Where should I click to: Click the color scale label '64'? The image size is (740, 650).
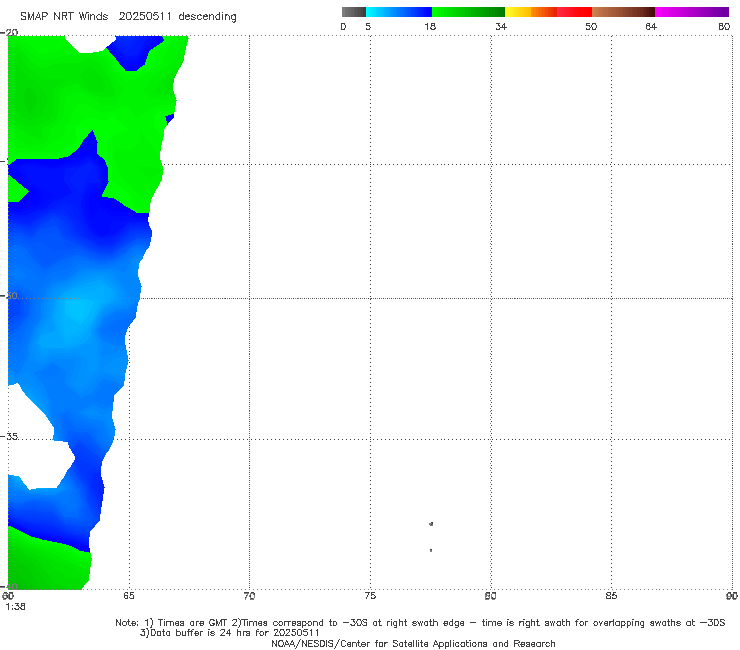click(651, 26)
